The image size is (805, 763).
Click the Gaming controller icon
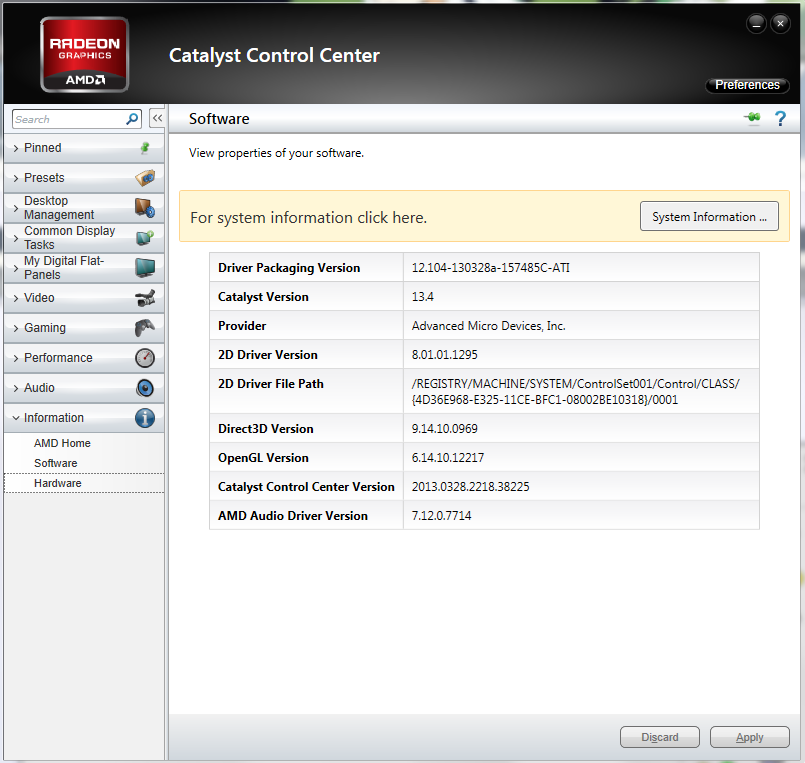pos(145,328)
